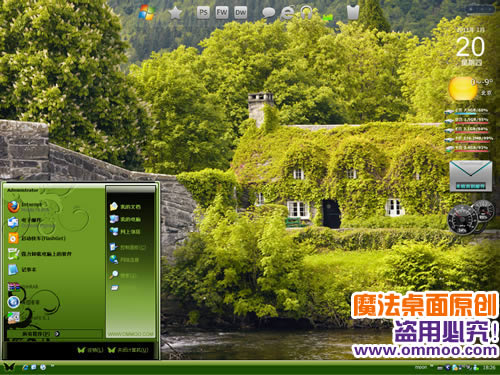Open the software uninstaller start menu item
This screenshot has width=500, height=375.
pos(39,254)
